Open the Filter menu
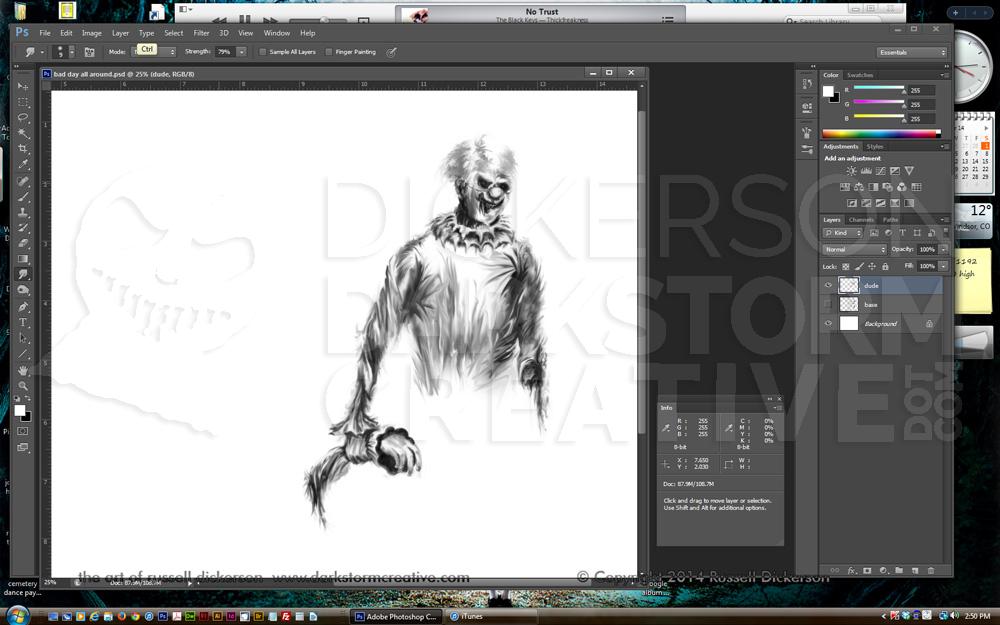The image size is (1000, 625). [202, 33]
